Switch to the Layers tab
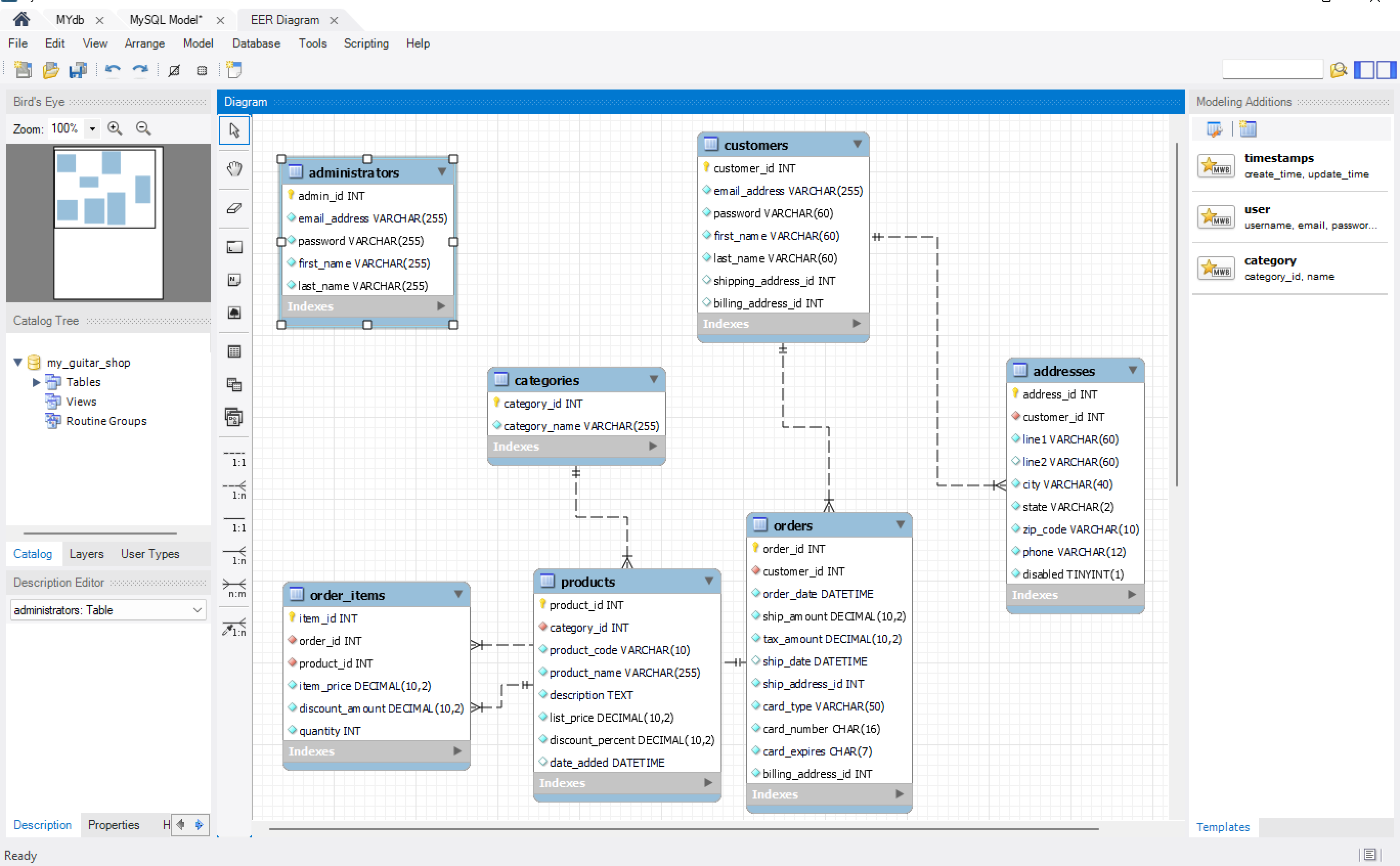This screenshot has height=866, width=1400. [86, 554]
